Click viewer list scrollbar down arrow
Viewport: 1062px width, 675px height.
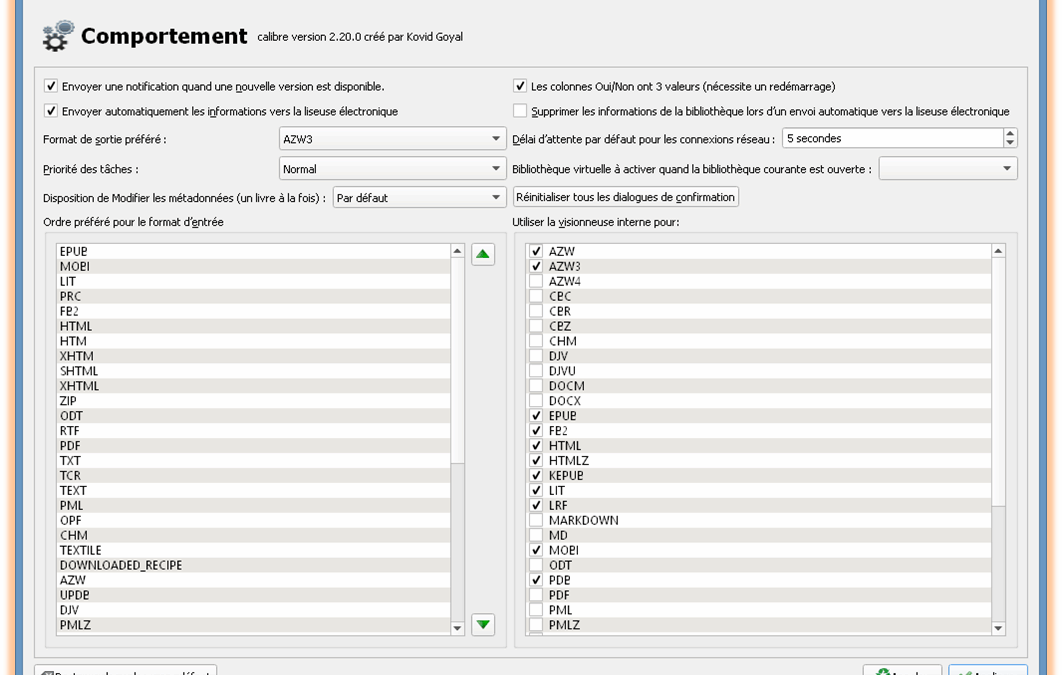coord(998,628)
